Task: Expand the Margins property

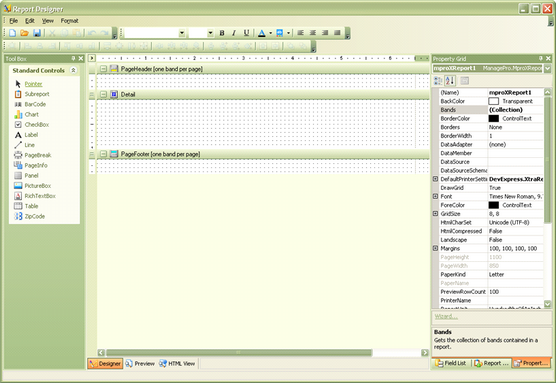Action: (x=435, y=248)
